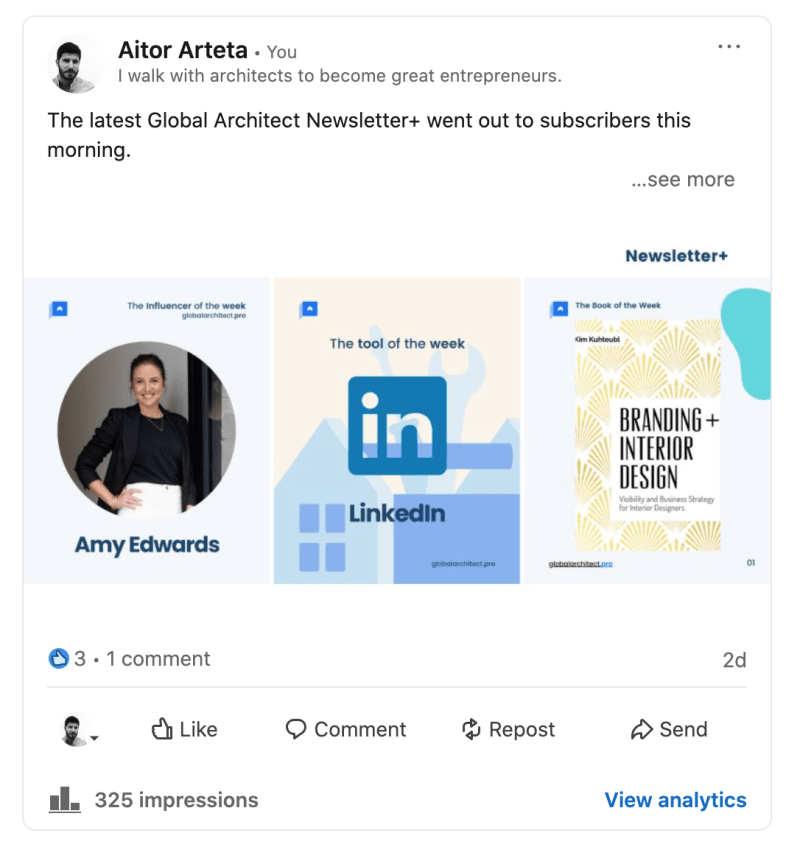Click the Repost arrows icon

pos(471,729)
